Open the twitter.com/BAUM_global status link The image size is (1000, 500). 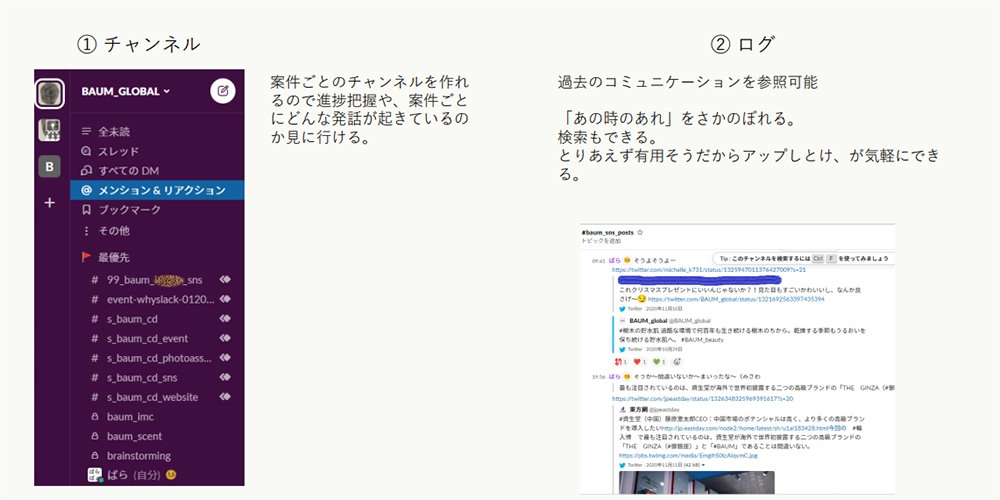pos(736,298)
